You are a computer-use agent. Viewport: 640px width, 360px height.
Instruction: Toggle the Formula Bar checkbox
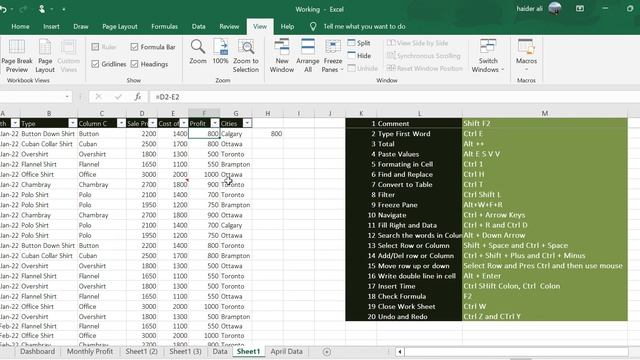[134, 47]
